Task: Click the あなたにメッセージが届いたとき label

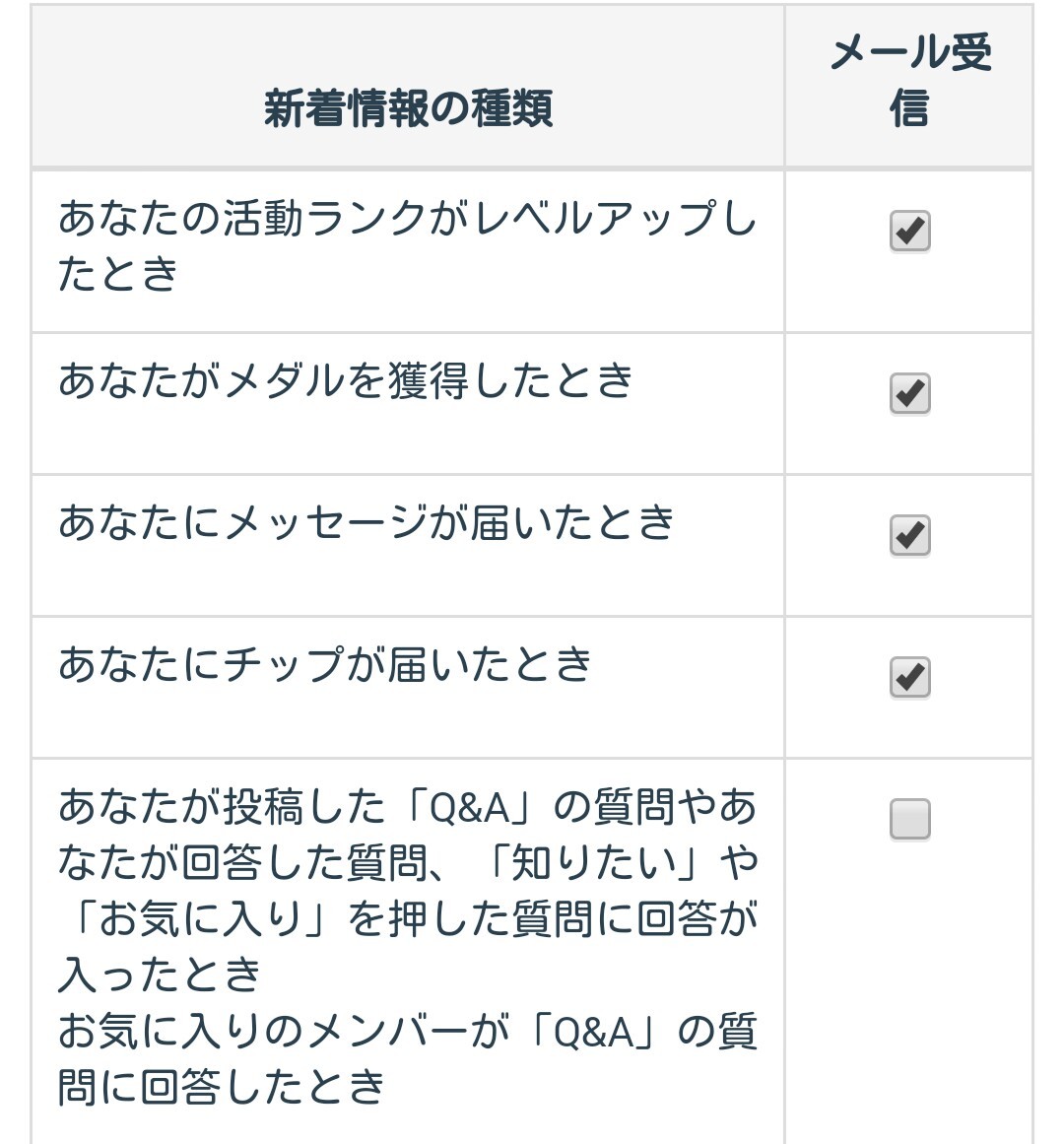Action: pyautogui.click(x=366, y=522)
